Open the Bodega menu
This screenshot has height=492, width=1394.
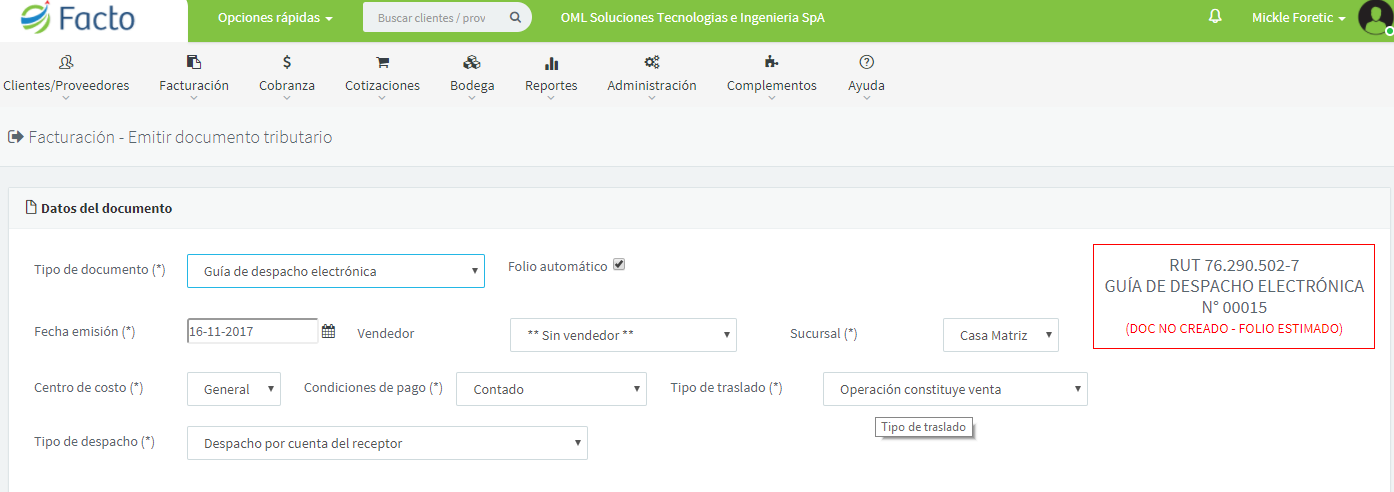tap(472, 86)
